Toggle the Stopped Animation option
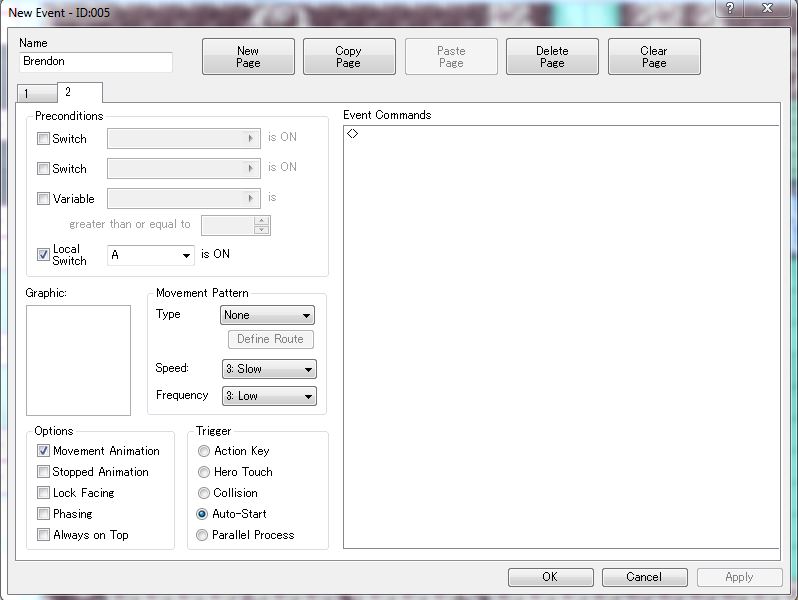Image resolution: width=798 pixels, height=600 pixels. click(x=43, y=472)
